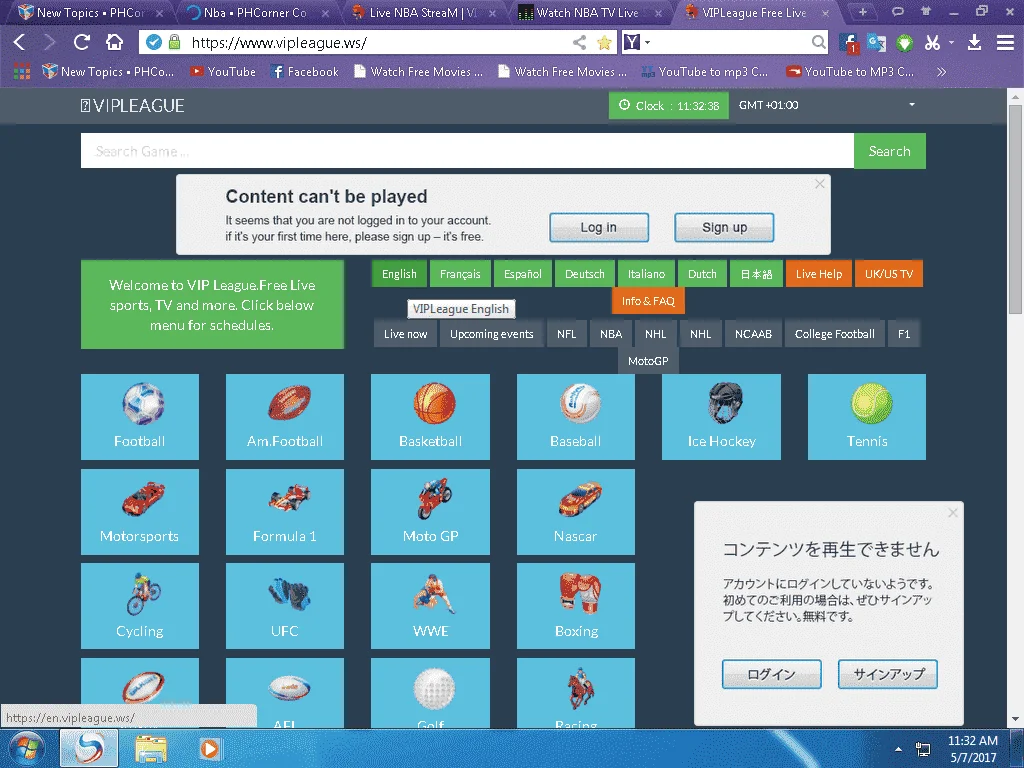The height and width of the screenshot is (768, 1024).
Task: Click the search magnifier in search box
Action: point(818,43)
